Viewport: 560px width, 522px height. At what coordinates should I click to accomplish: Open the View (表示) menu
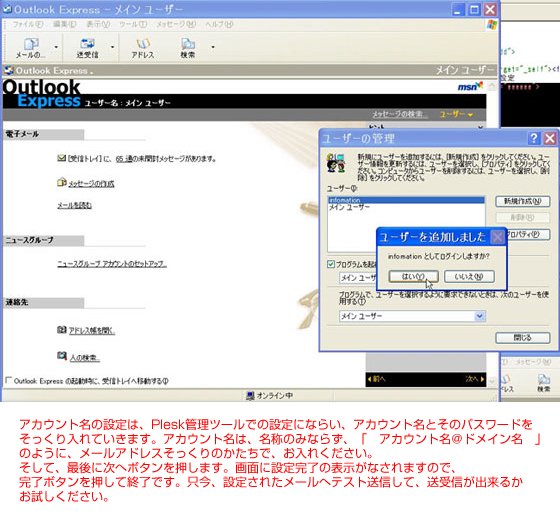tap(98, 24)
